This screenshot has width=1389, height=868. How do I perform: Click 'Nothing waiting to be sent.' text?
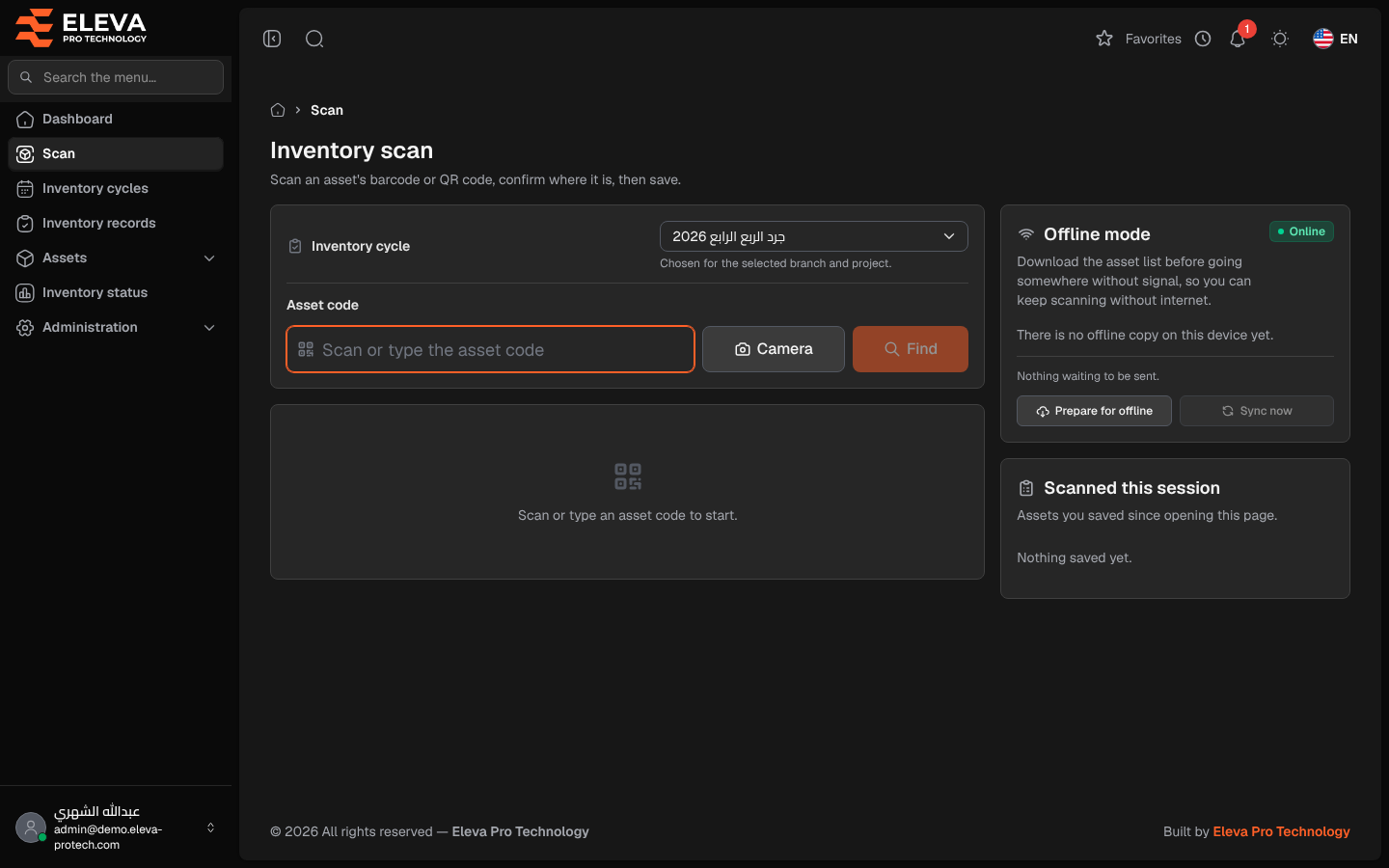tap(1088, 376)
